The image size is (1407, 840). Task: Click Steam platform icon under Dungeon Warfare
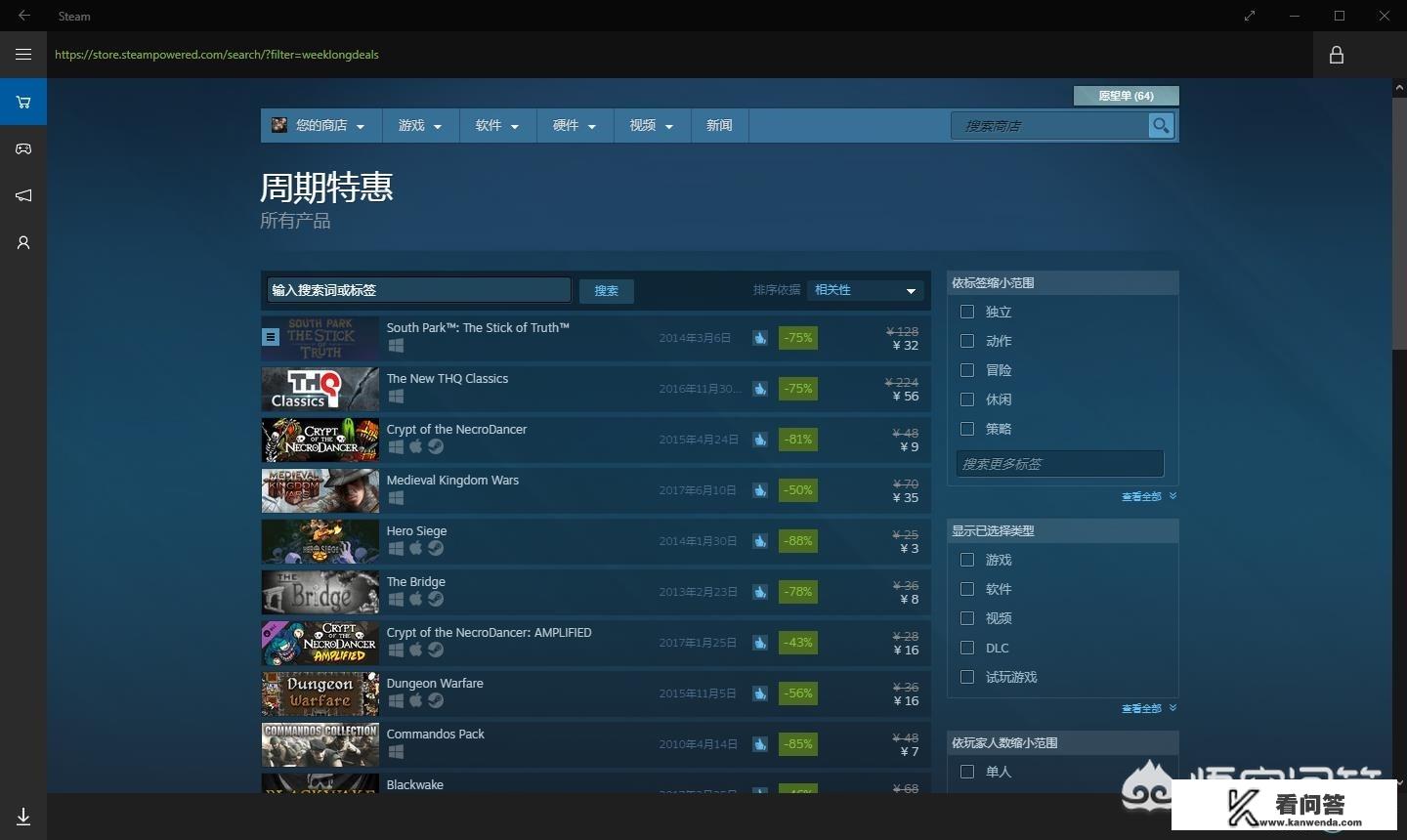coord(436,700)
